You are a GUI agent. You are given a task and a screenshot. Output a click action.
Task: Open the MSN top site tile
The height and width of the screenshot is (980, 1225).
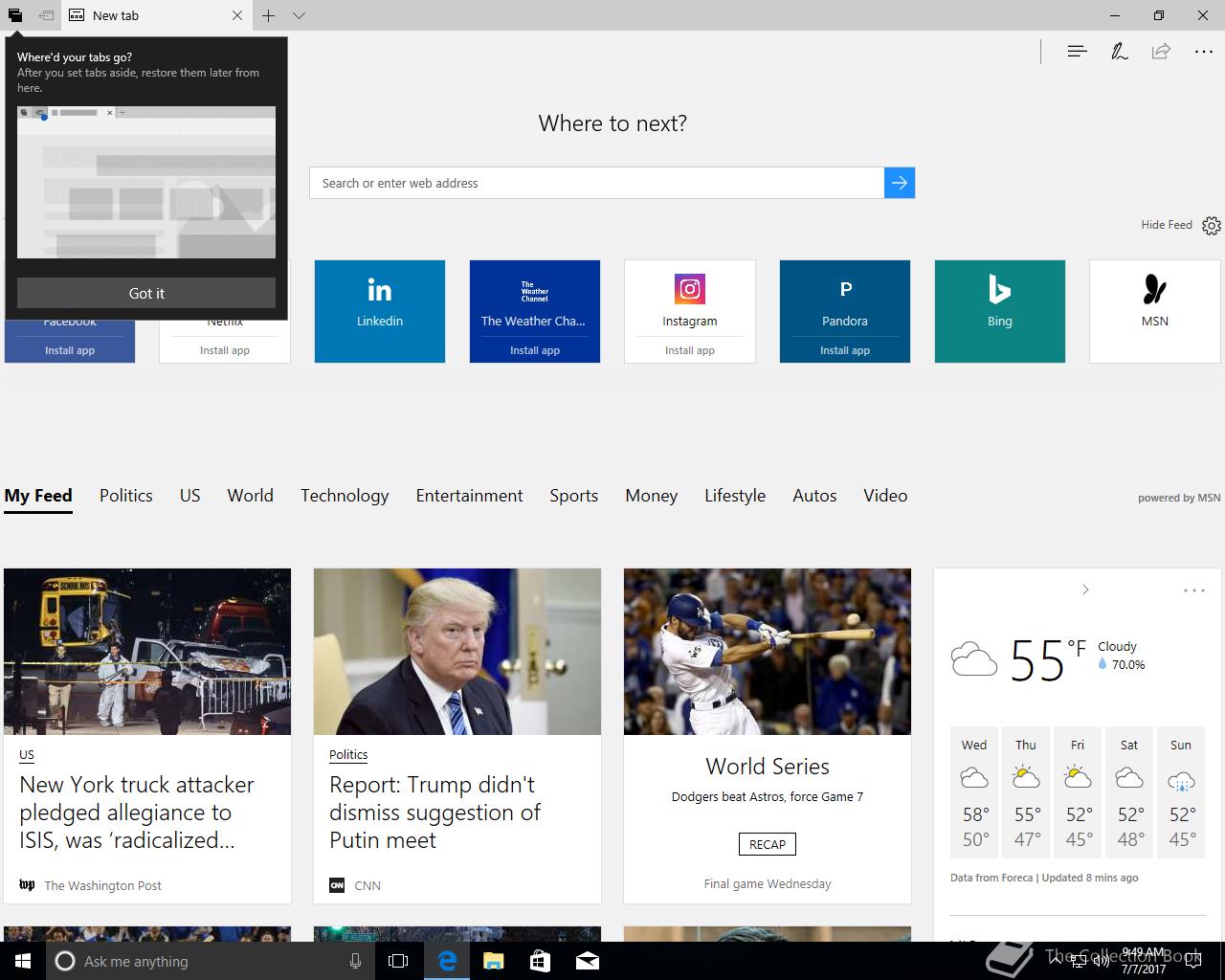1155,311
